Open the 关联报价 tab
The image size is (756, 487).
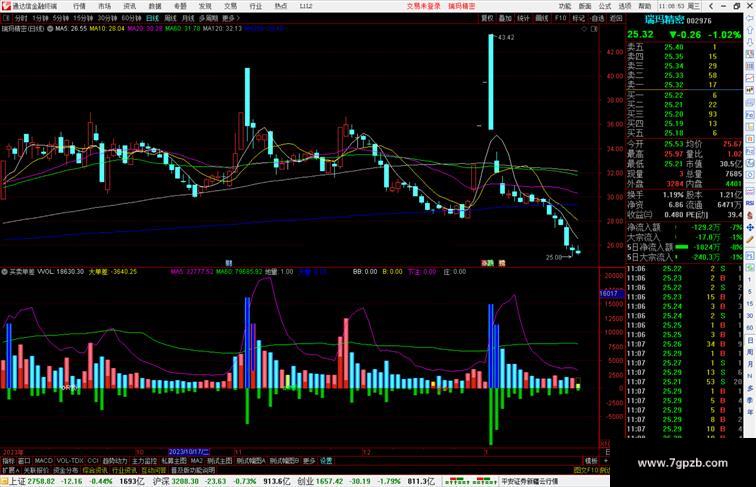36,470
